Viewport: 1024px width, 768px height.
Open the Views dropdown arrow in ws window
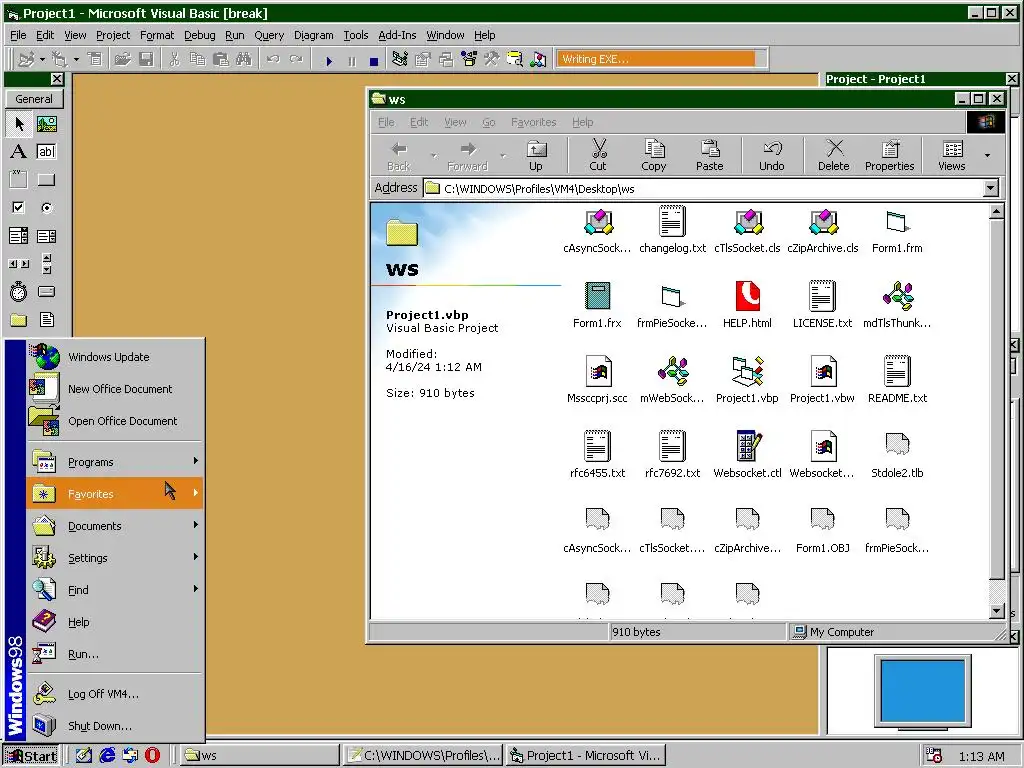click(x=987, y=155)
